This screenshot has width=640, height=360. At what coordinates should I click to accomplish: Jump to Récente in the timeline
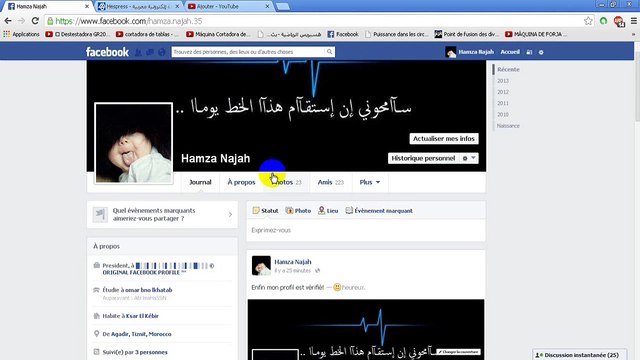[508, 69]
